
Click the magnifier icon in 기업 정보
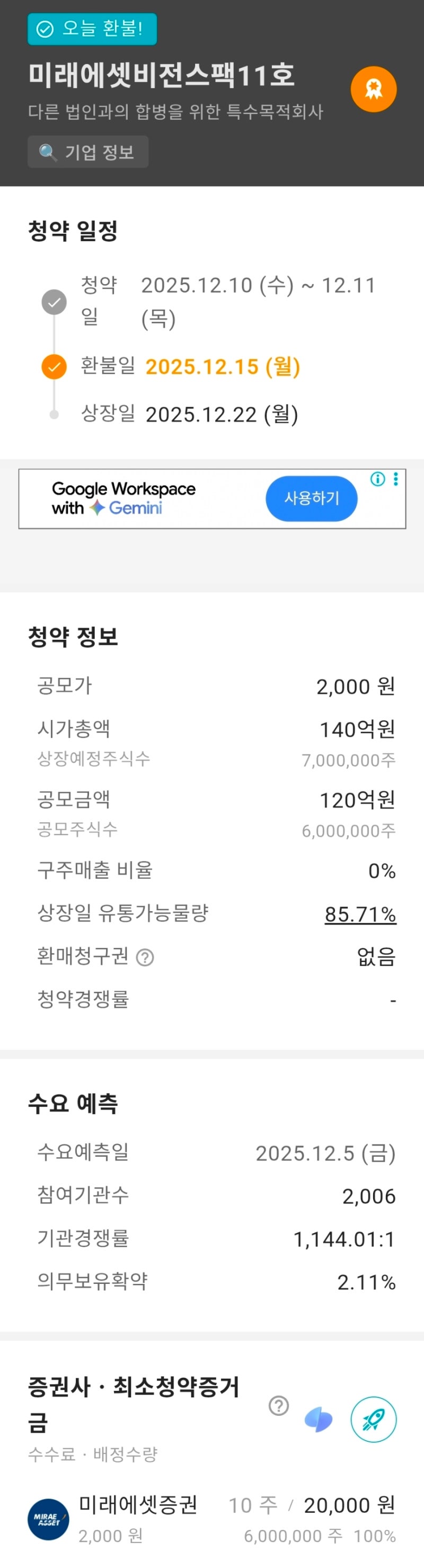pyautogui.click(x=48, y=152)
